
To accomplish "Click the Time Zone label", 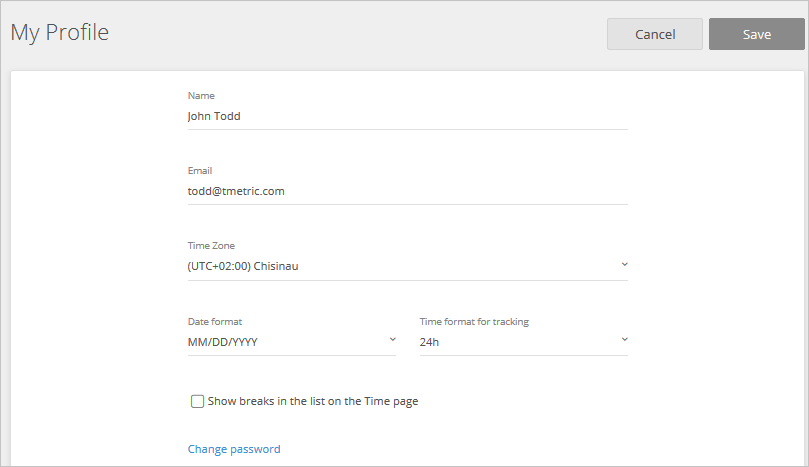I will 211,246.
